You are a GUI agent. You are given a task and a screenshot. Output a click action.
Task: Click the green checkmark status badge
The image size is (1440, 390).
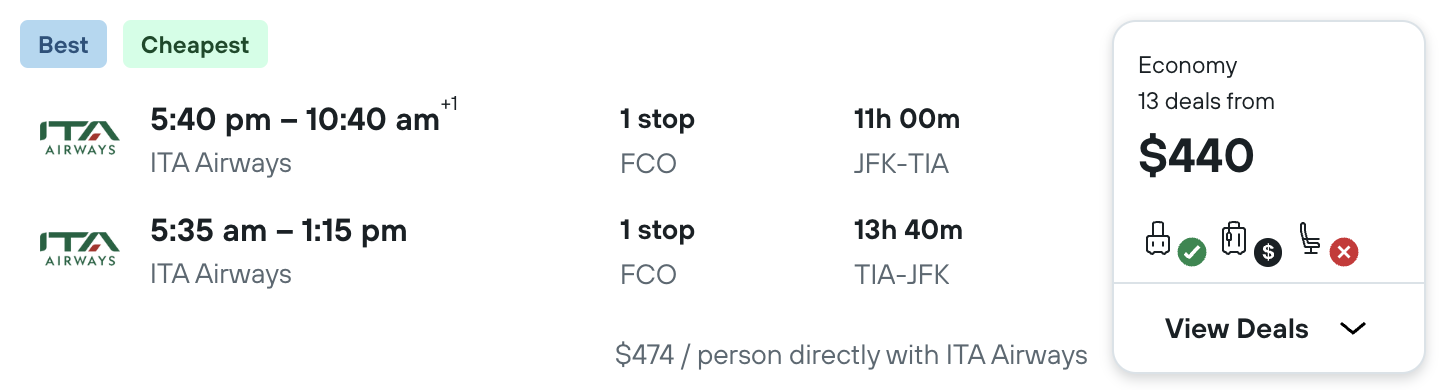tap(1191, 252)
